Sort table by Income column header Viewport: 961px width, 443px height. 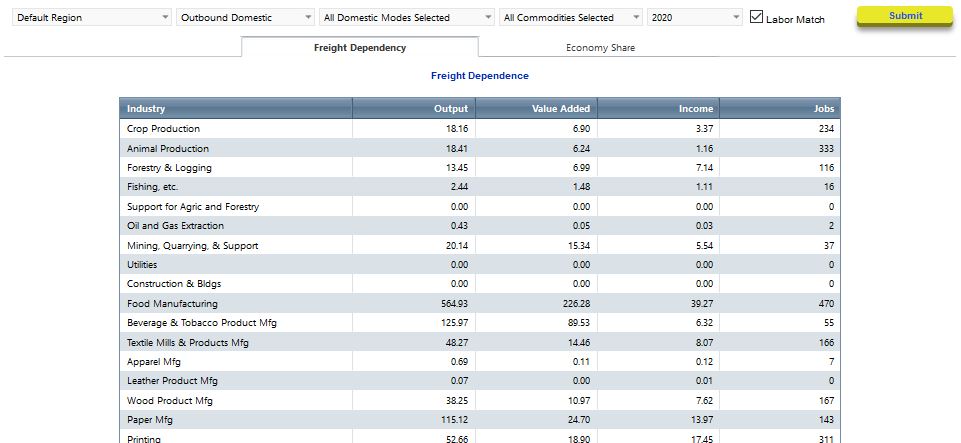point(659,109)
